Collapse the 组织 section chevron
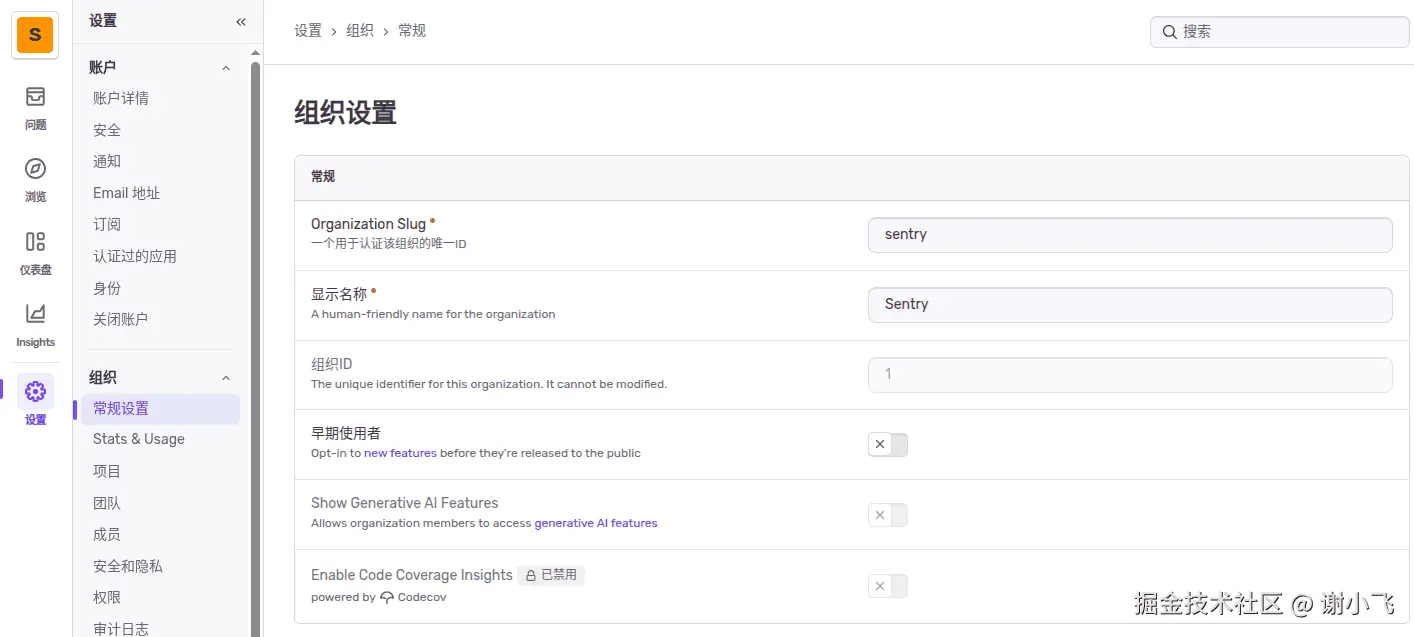Image resolution: width=1414 pixels, height=637 pixels. tap(226, 378)
